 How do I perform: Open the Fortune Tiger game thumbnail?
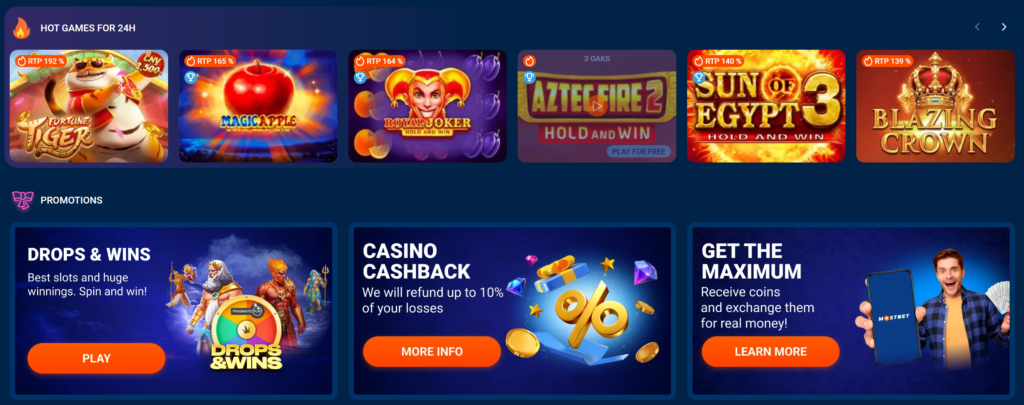89,106
